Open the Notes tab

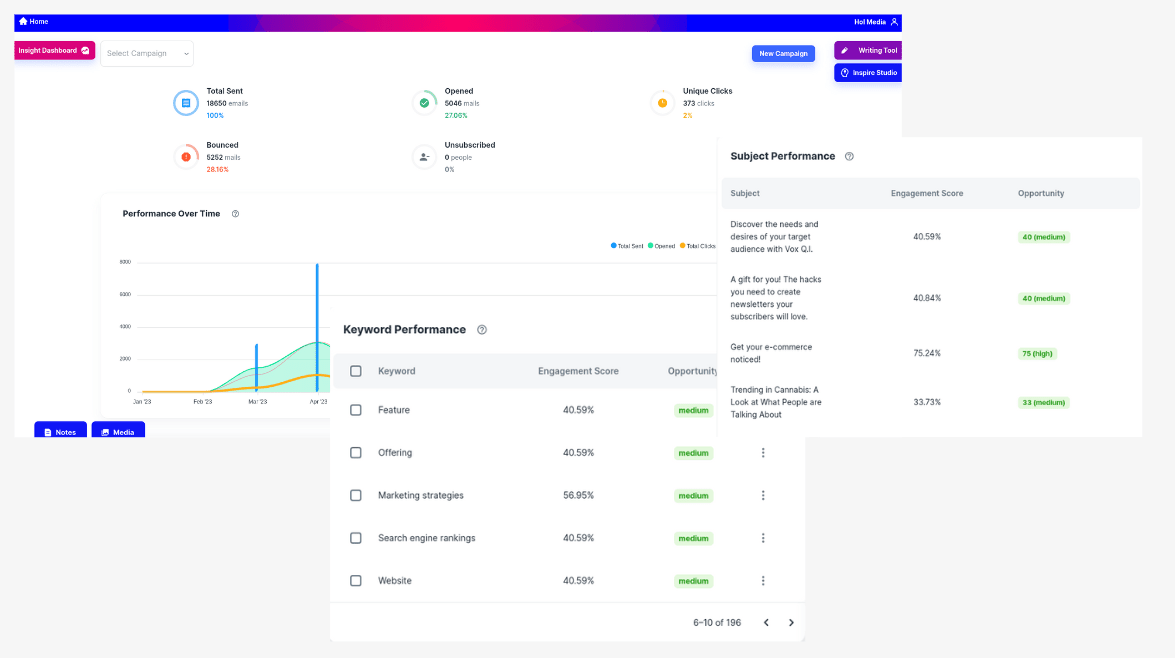[60, 432]
